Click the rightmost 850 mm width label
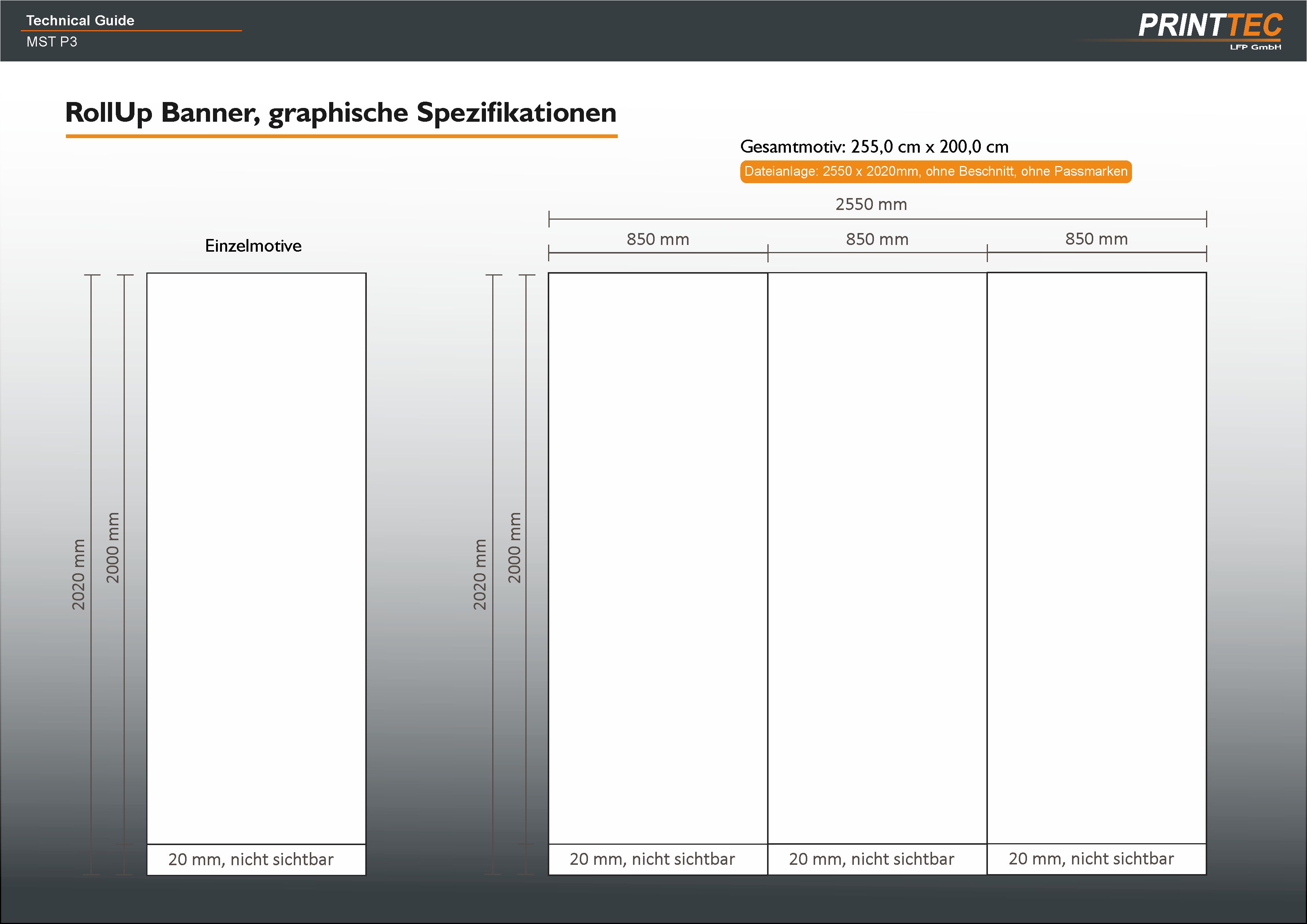 (1096, 239)
